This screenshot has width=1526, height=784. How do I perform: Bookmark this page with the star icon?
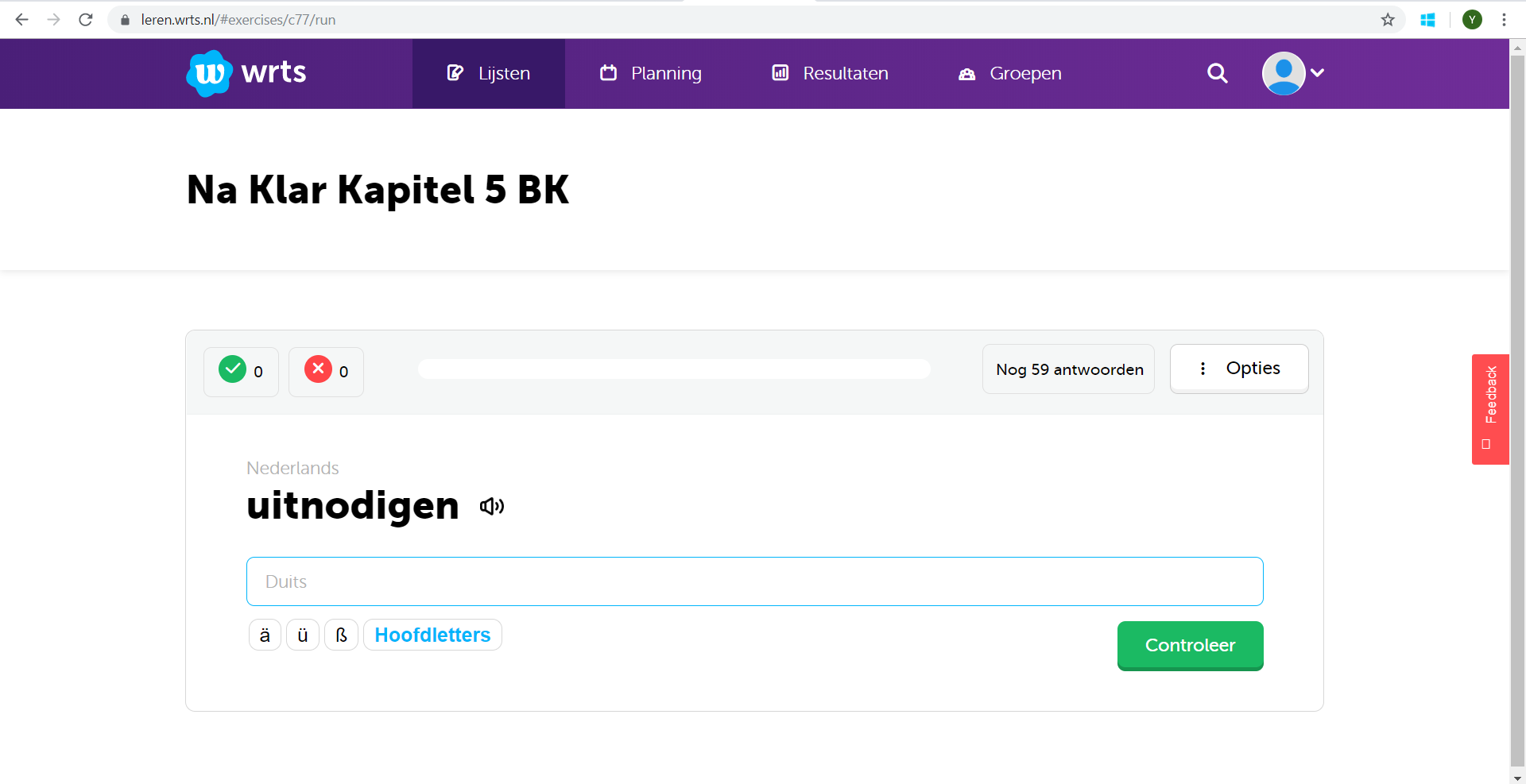pyautogui.click(x=1388, y=20)
